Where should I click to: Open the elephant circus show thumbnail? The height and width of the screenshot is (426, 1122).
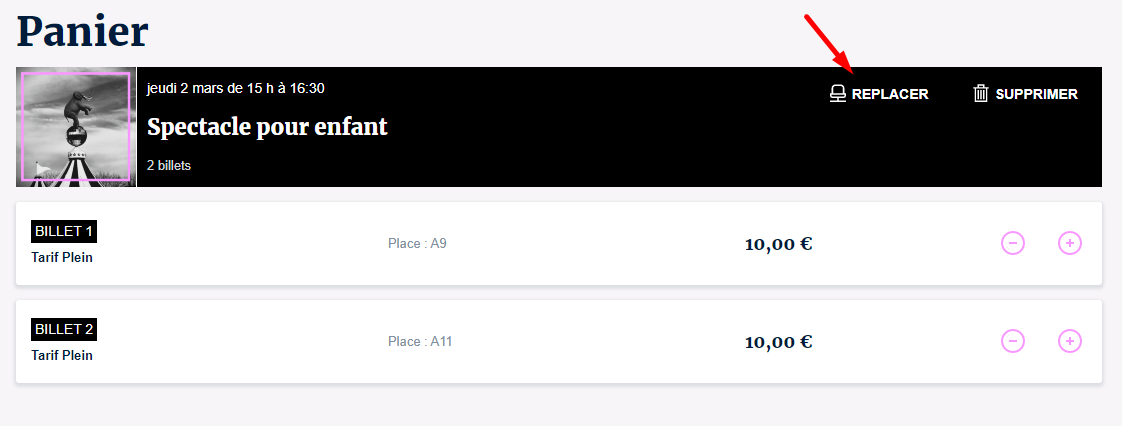76,127
